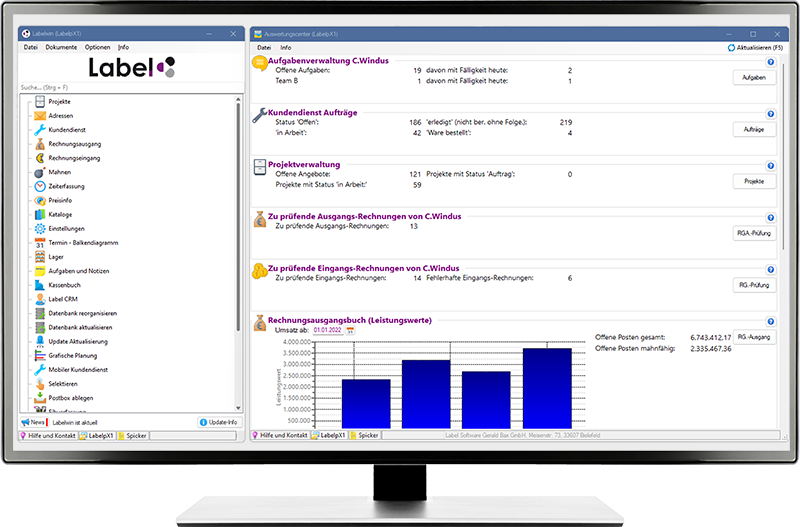
Task: Click LabelpX1 in Labelwin status bar
Action: [x=97, y=436]
